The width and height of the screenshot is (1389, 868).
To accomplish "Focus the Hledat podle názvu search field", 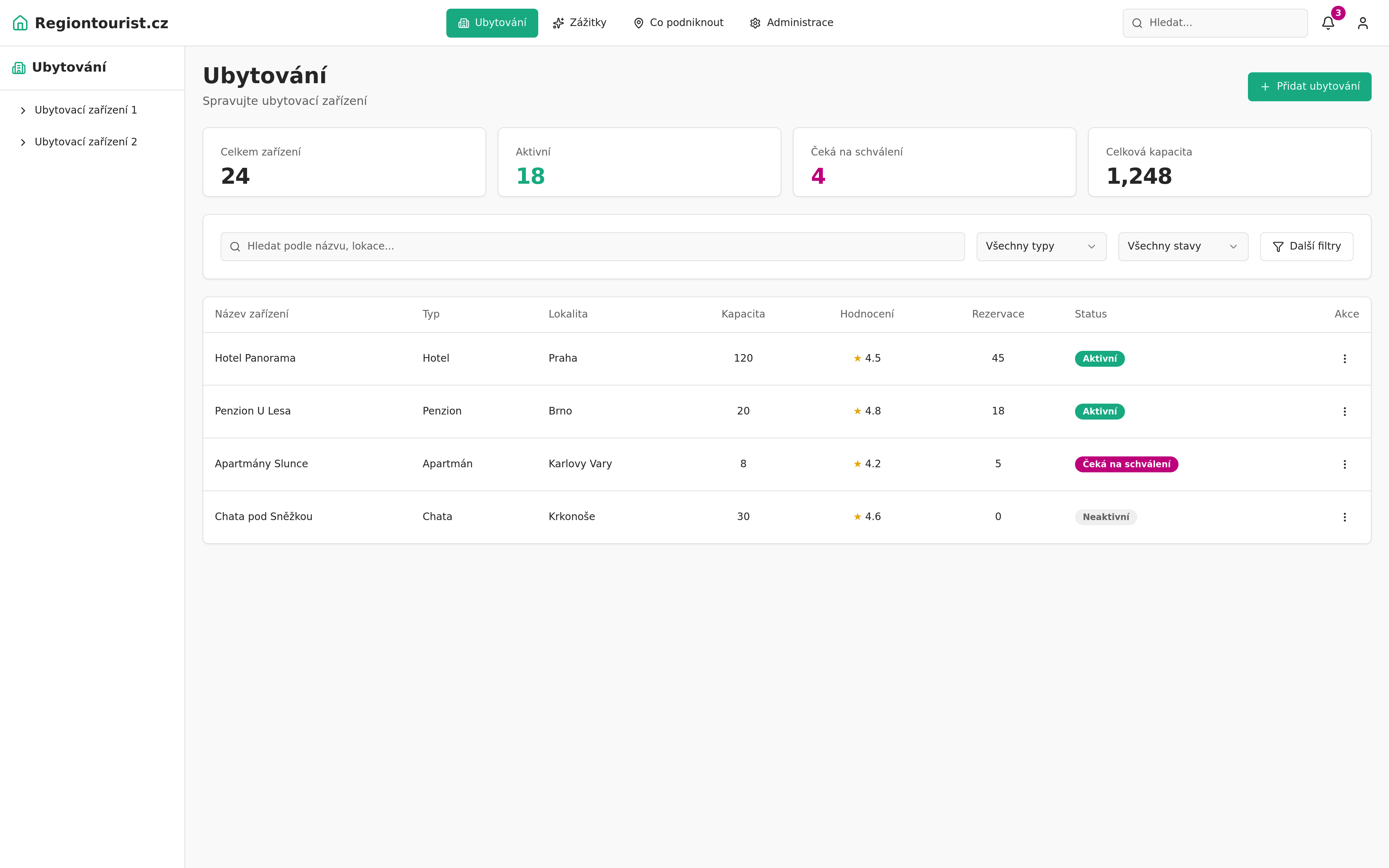I will coord(592,246).
